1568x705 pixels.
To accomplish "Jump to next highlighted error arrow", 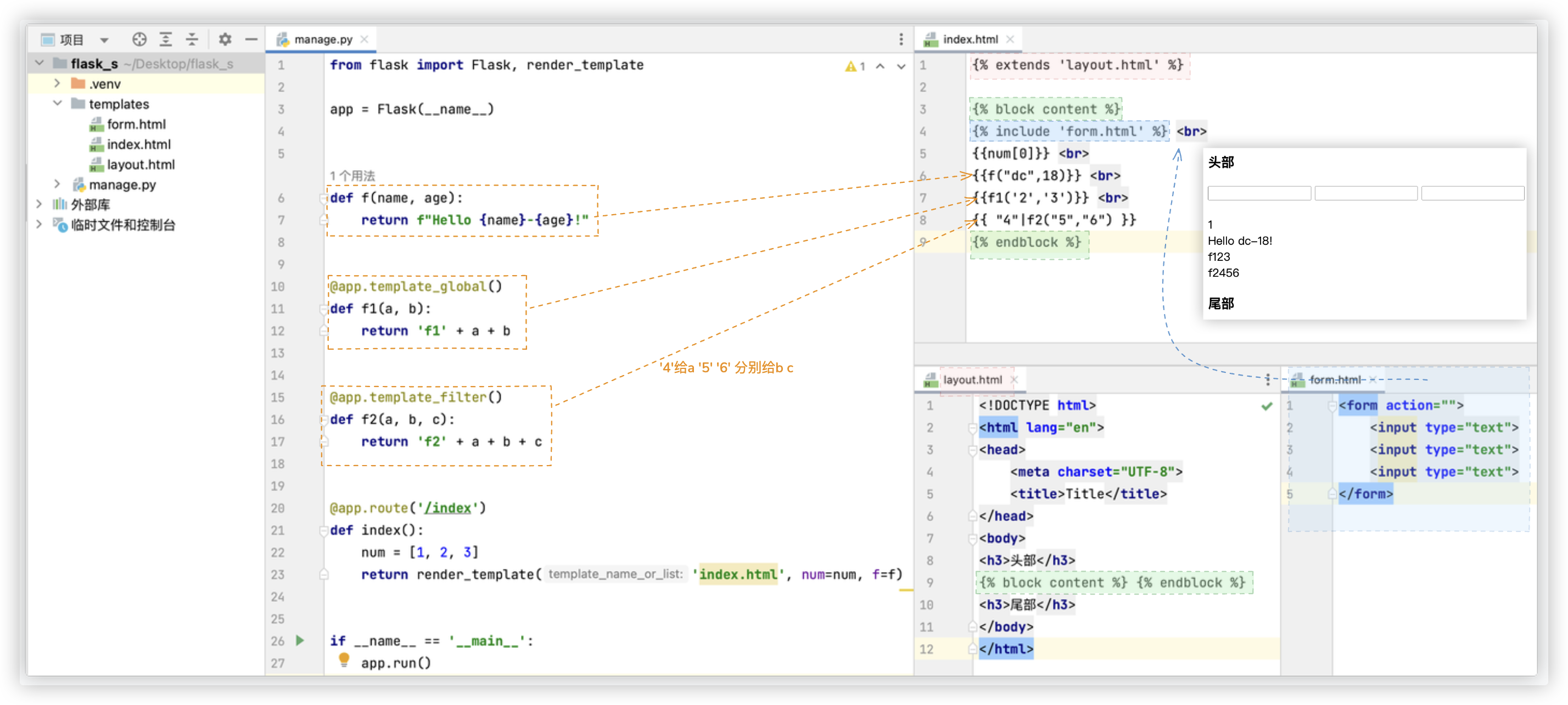I will coord(901,66).
